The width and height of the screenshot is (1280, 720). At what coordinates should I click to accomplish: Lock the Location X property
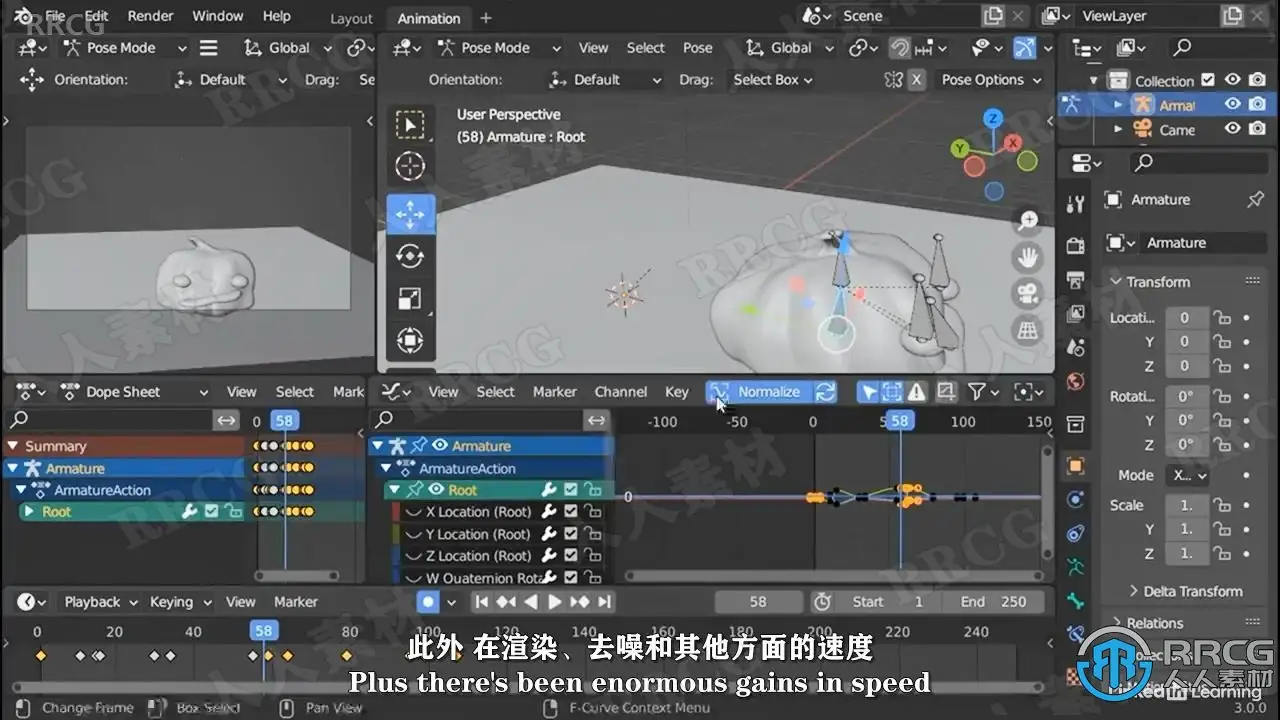[1221, 318]
